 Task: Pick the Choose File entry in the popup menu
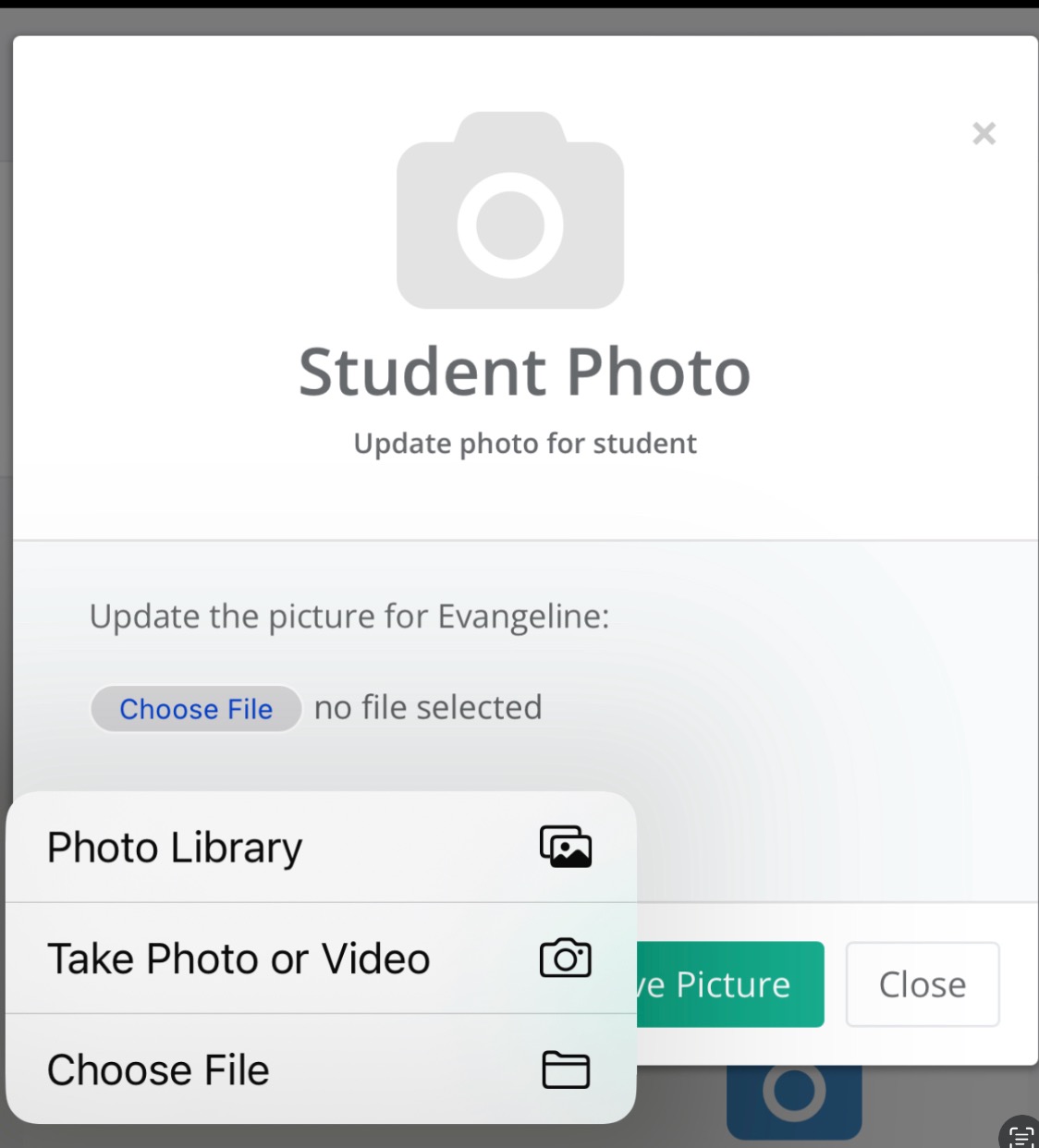pos(321,1069)
